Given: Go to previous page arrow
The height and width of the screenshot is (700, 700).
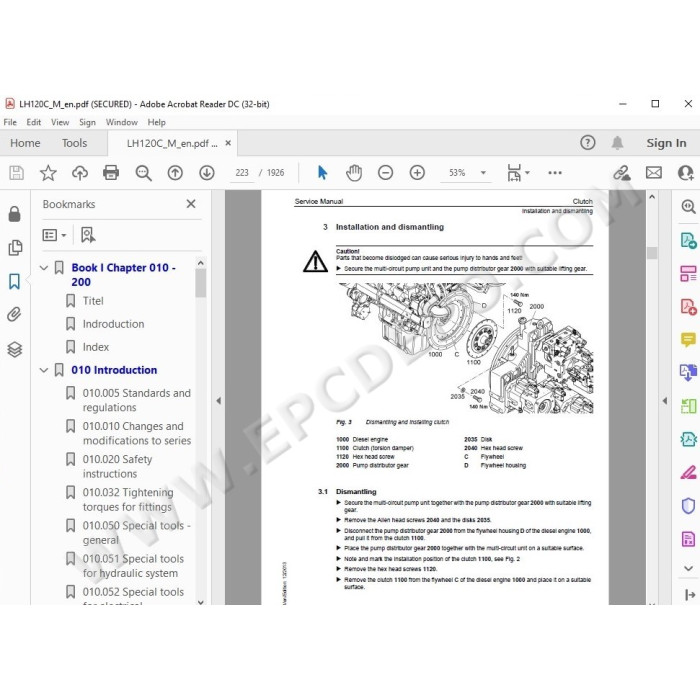Looking at the screenshot, I should coord(175,173).
